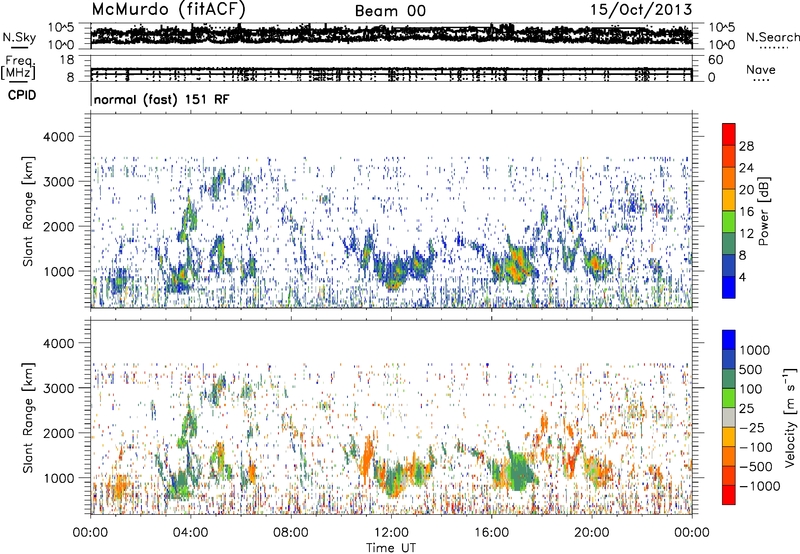Screen dimensions: 800x554
Task: Select orange Velocity segment -500 to -100
Action: point(729,456)
